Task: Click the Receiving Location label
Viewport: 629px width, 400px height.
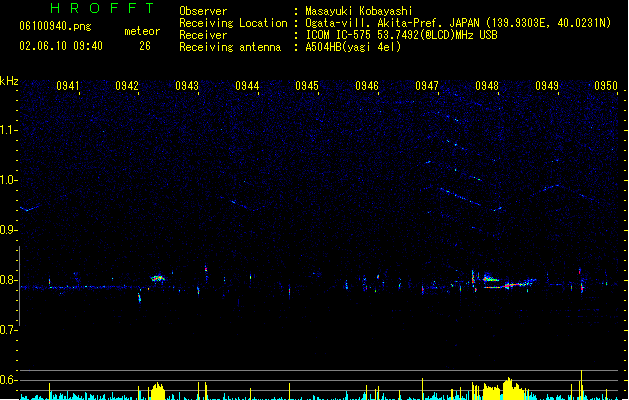Action: tap(233, 23)
